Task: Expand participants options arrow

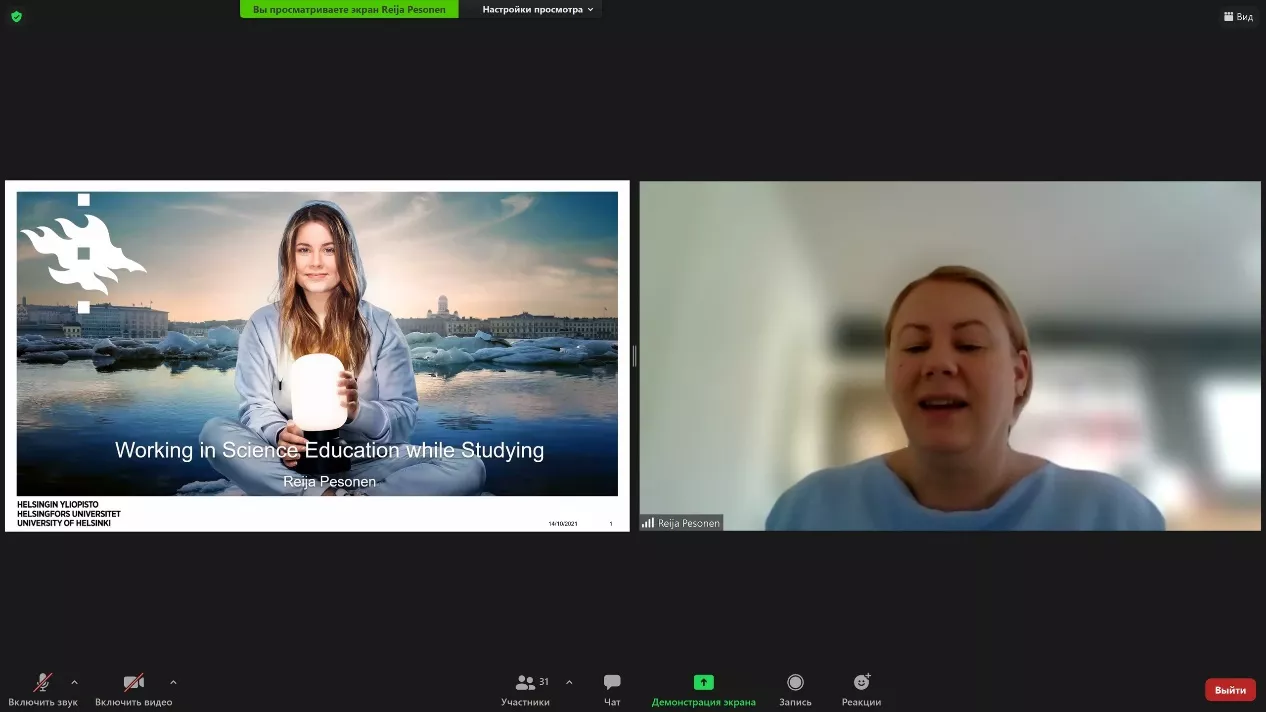Action: pyautogui.click(x=569, y=683)
